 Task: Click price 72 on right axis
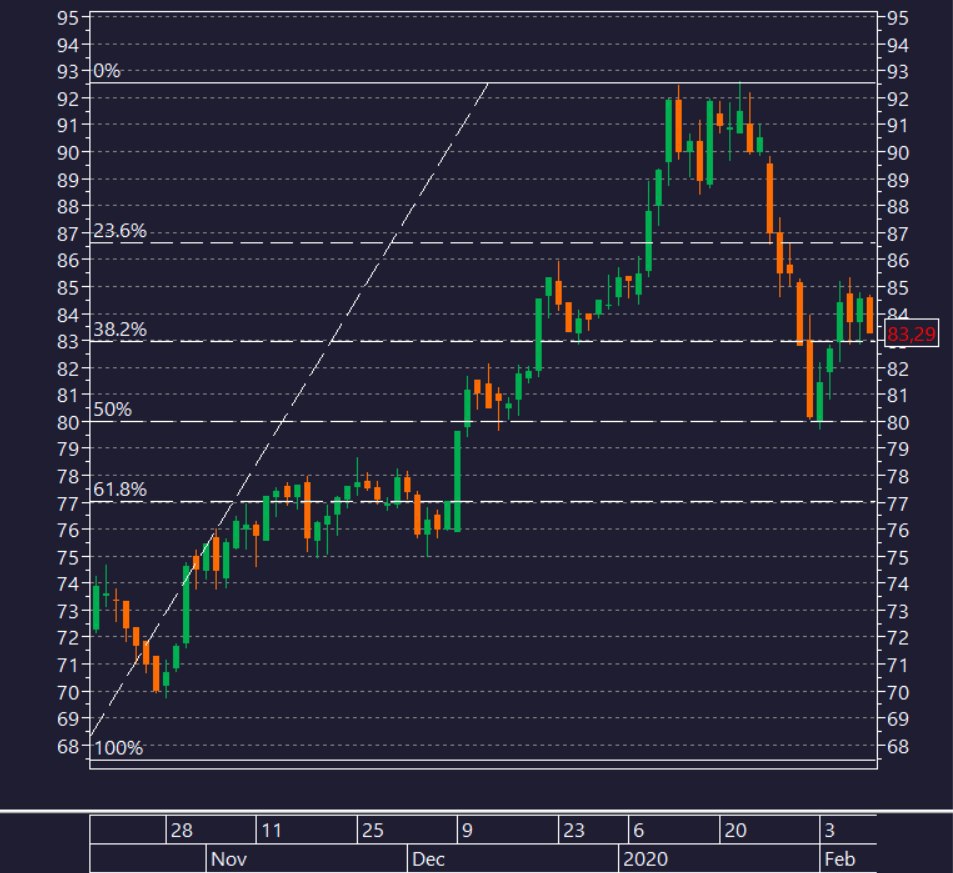(x=898, y=638)
